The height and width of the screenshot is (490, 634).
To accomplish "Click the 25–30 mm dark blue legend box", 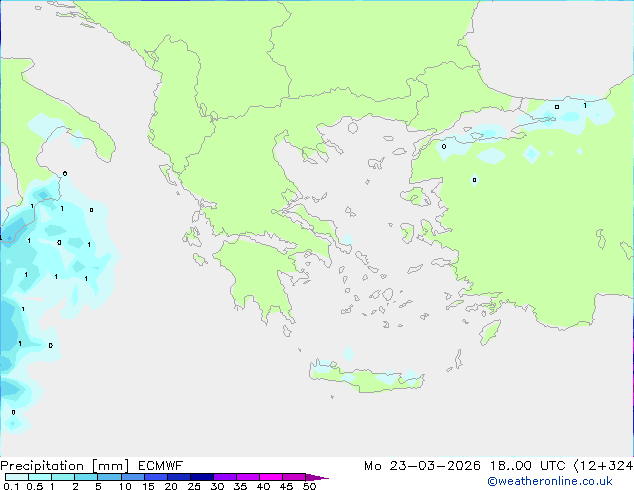I will tap(201, 477).
